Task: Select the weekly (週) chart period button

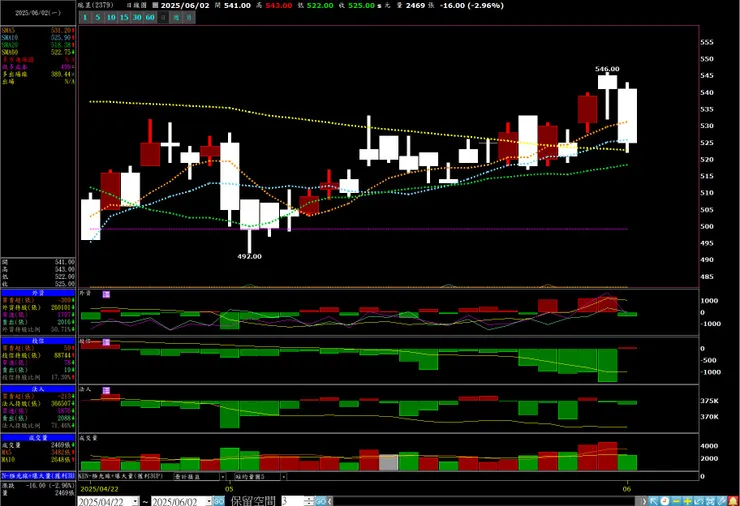Action: (x=176, y=17)
